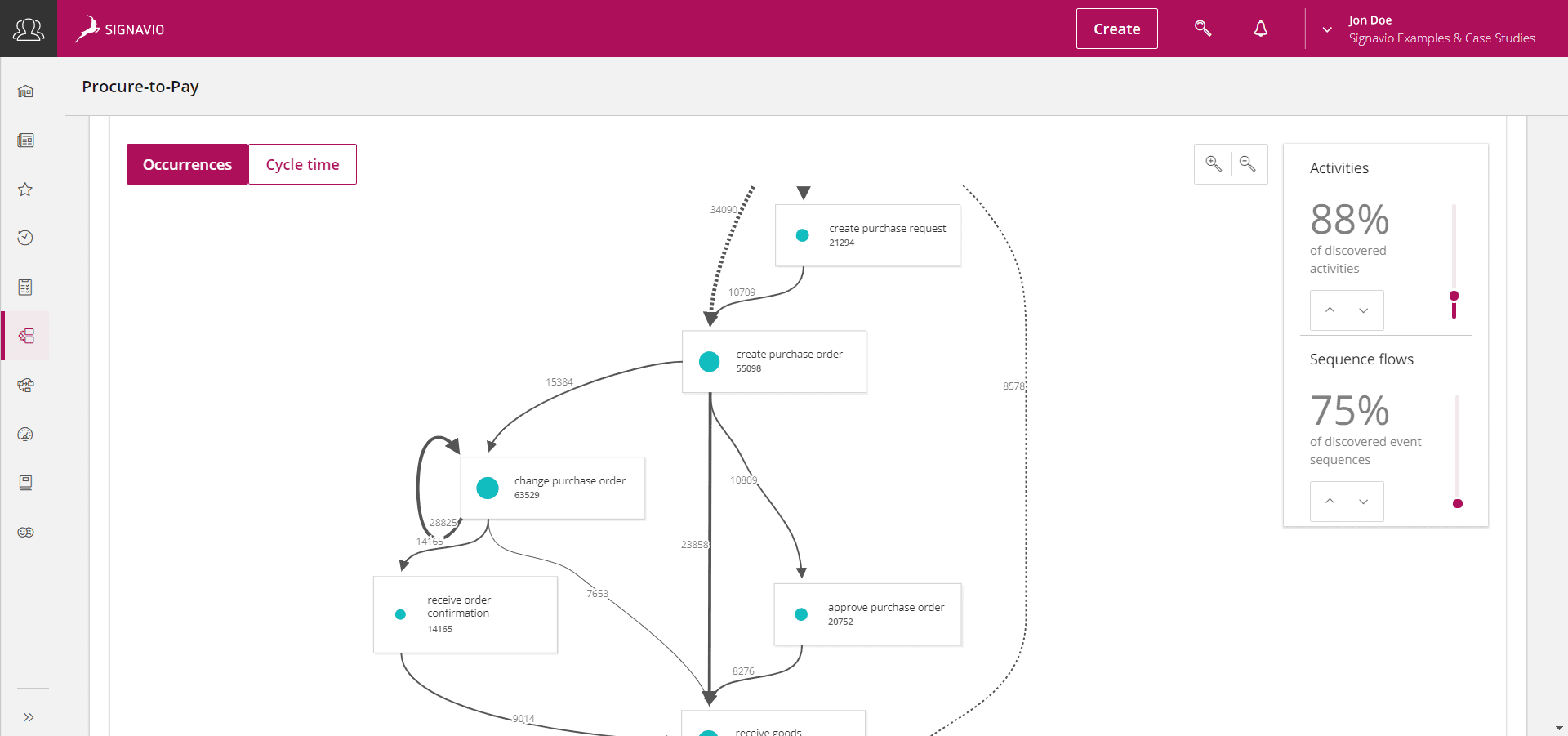Open notifications bell
Viewport: 1568px width, 736px height.
coord(1261,29)
